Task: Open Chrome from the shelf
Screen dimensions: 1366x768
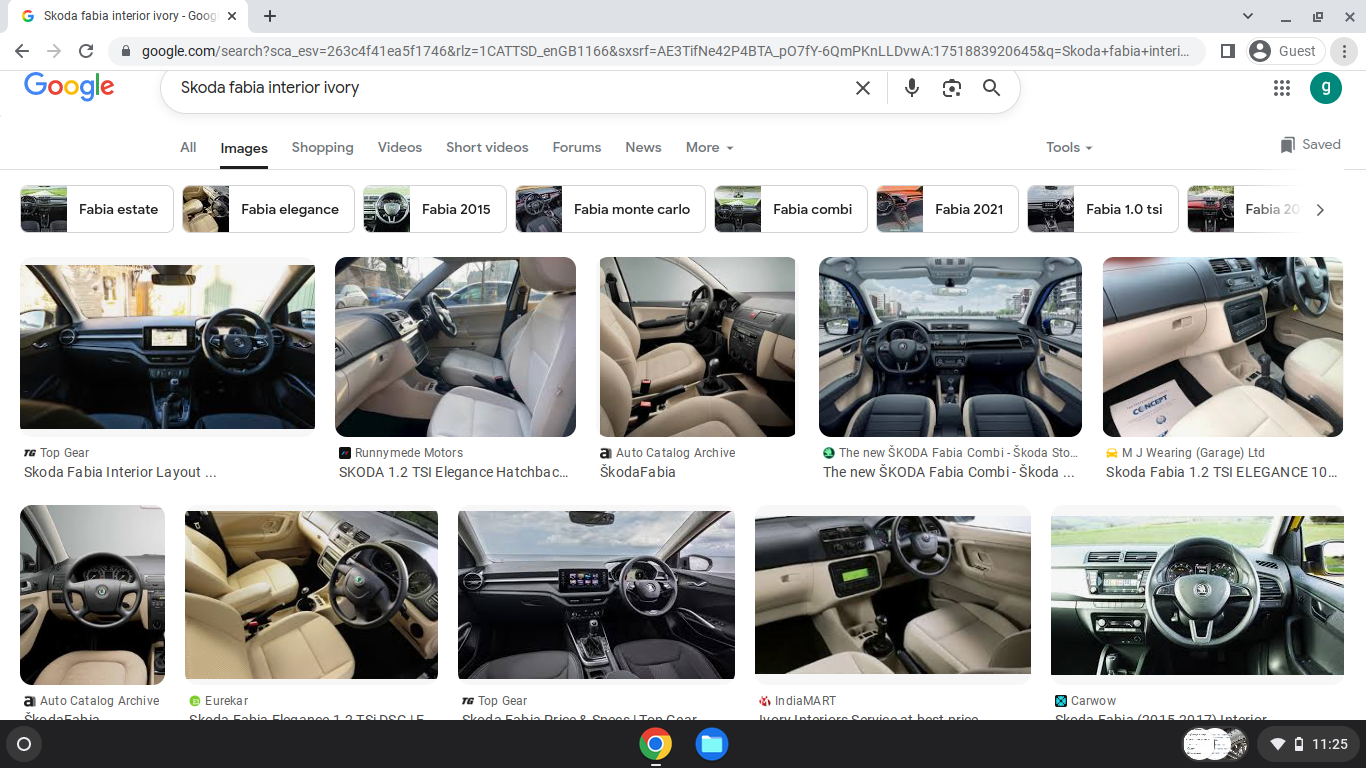Action: (x=656, y=744)
